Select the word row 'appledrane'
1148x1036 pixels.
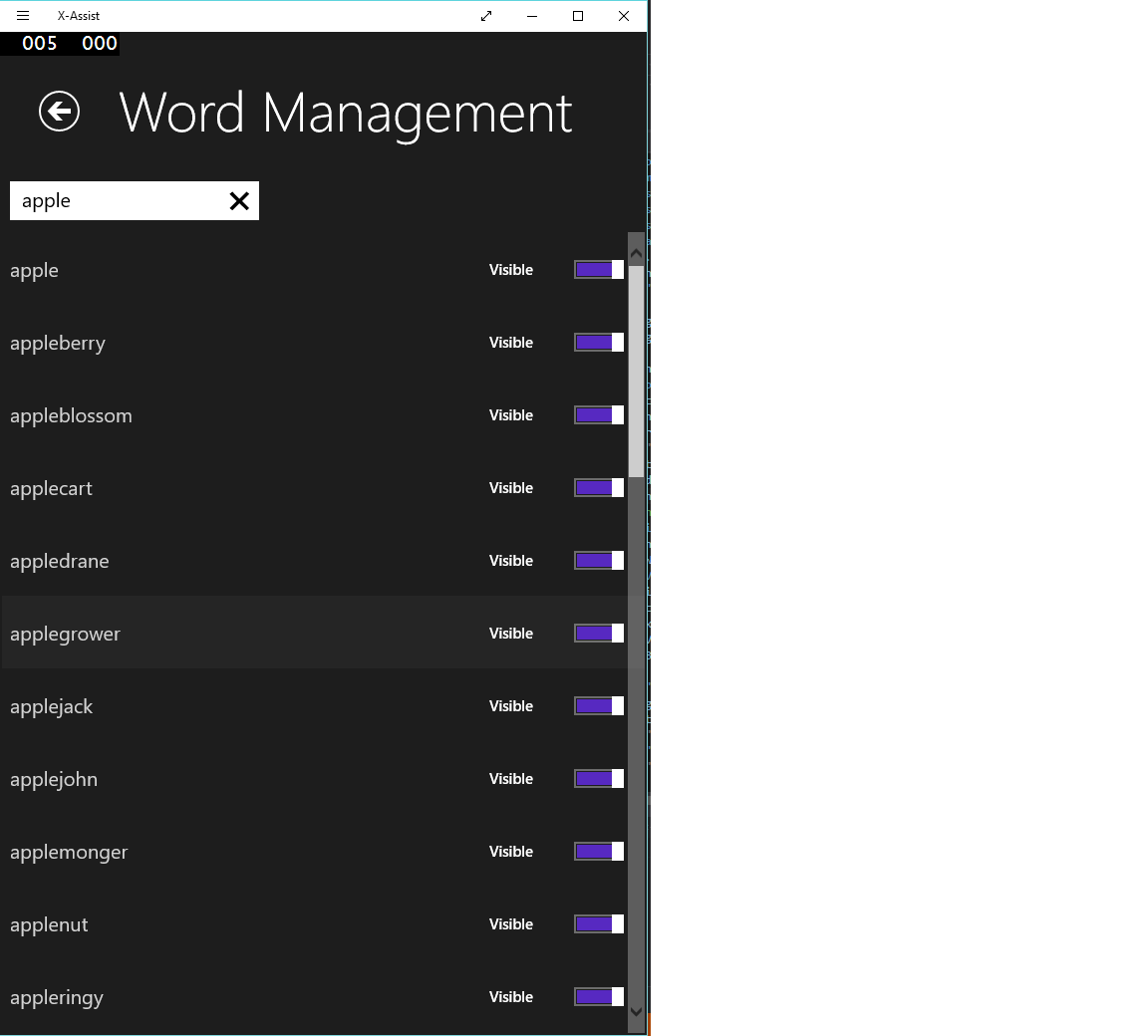pos(315,561)
